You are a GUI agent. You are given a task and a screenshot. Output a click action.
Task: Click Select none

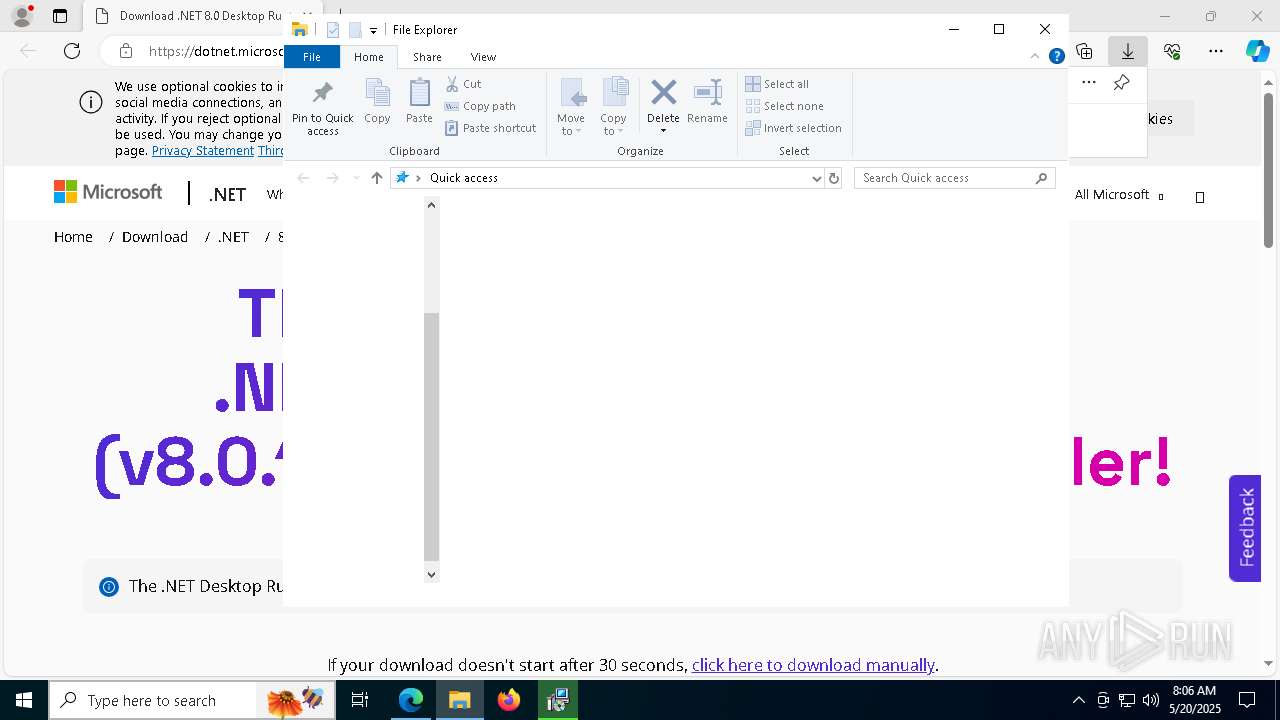[785, 106]
